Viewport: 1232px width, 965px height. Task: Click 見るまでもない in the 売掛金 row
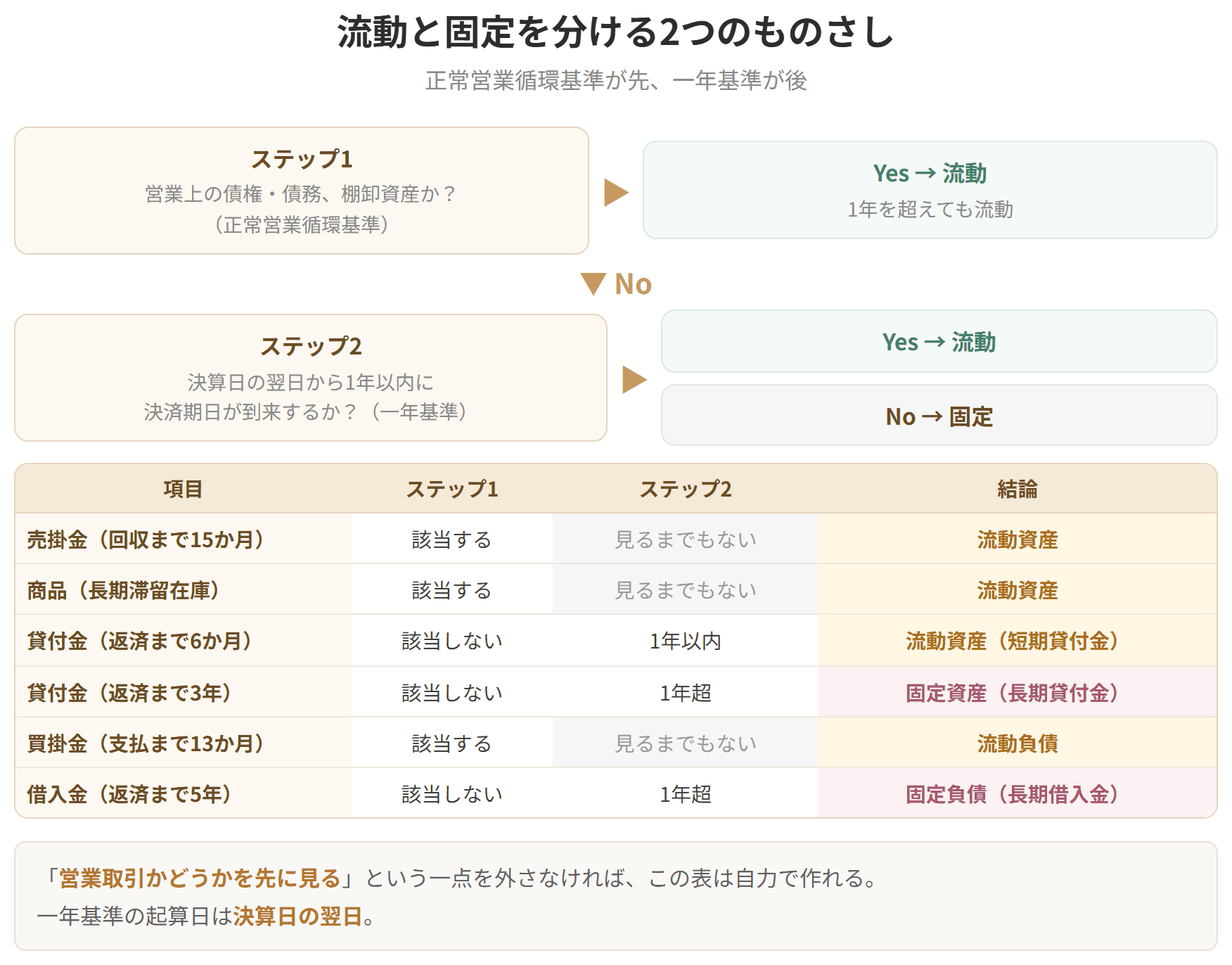point(686,539)
